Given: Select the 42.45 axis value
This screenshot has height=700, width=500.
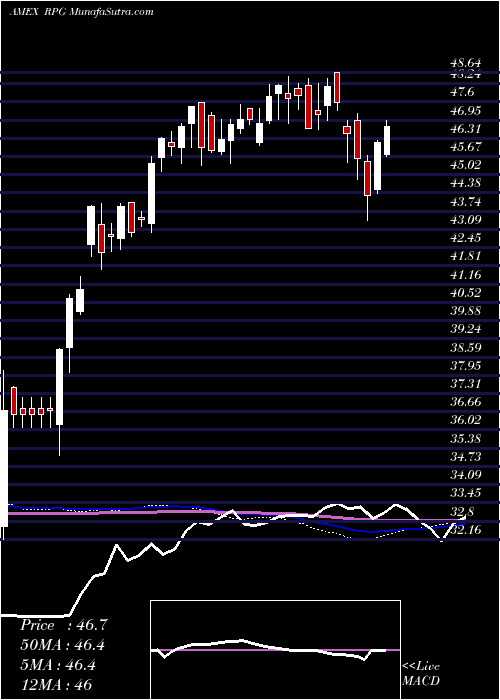Looking at the screenshot, I should [465, 238].
